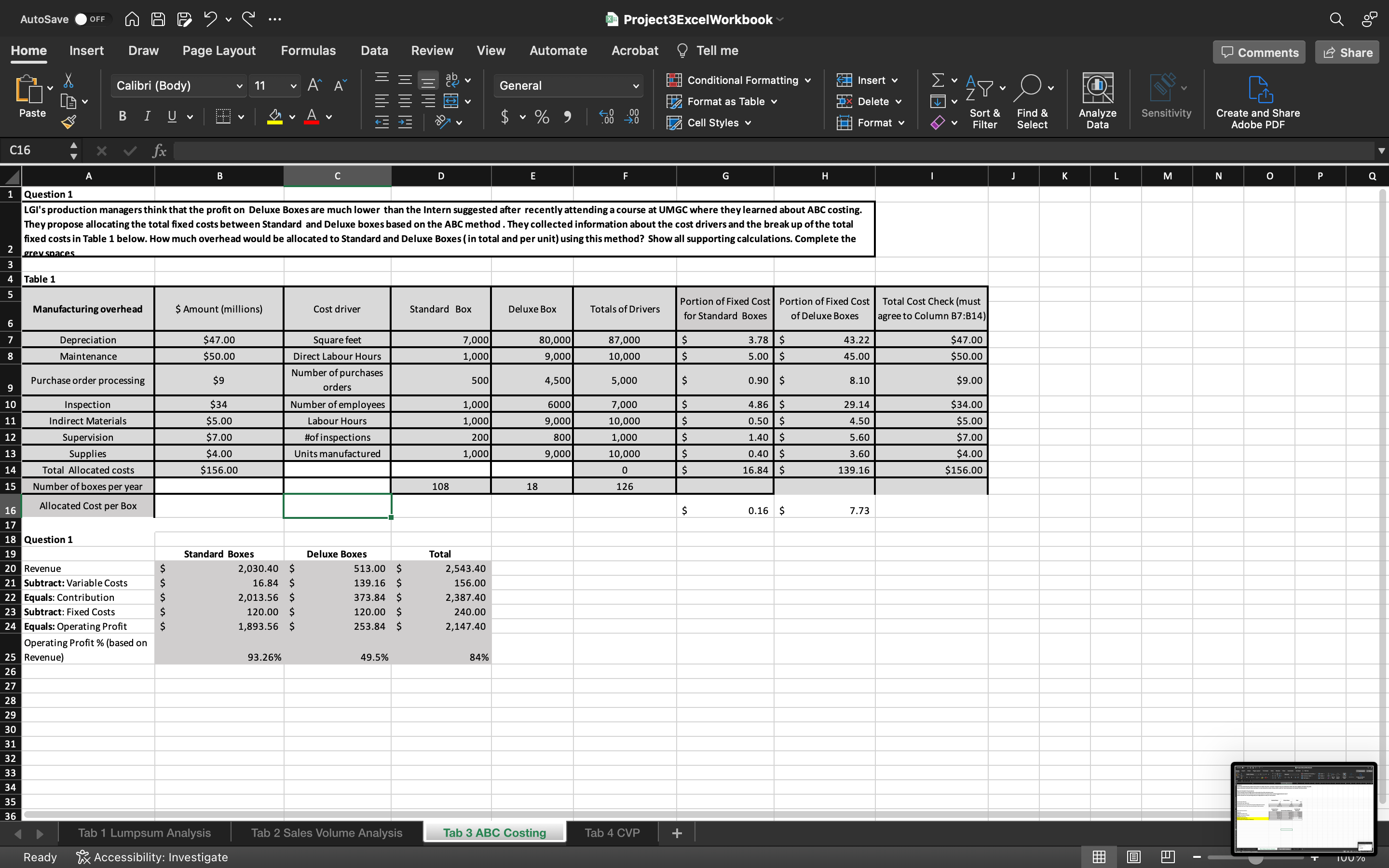1389x868 pixels.
Task: Click the Comments button
Action: (1259, 52)
